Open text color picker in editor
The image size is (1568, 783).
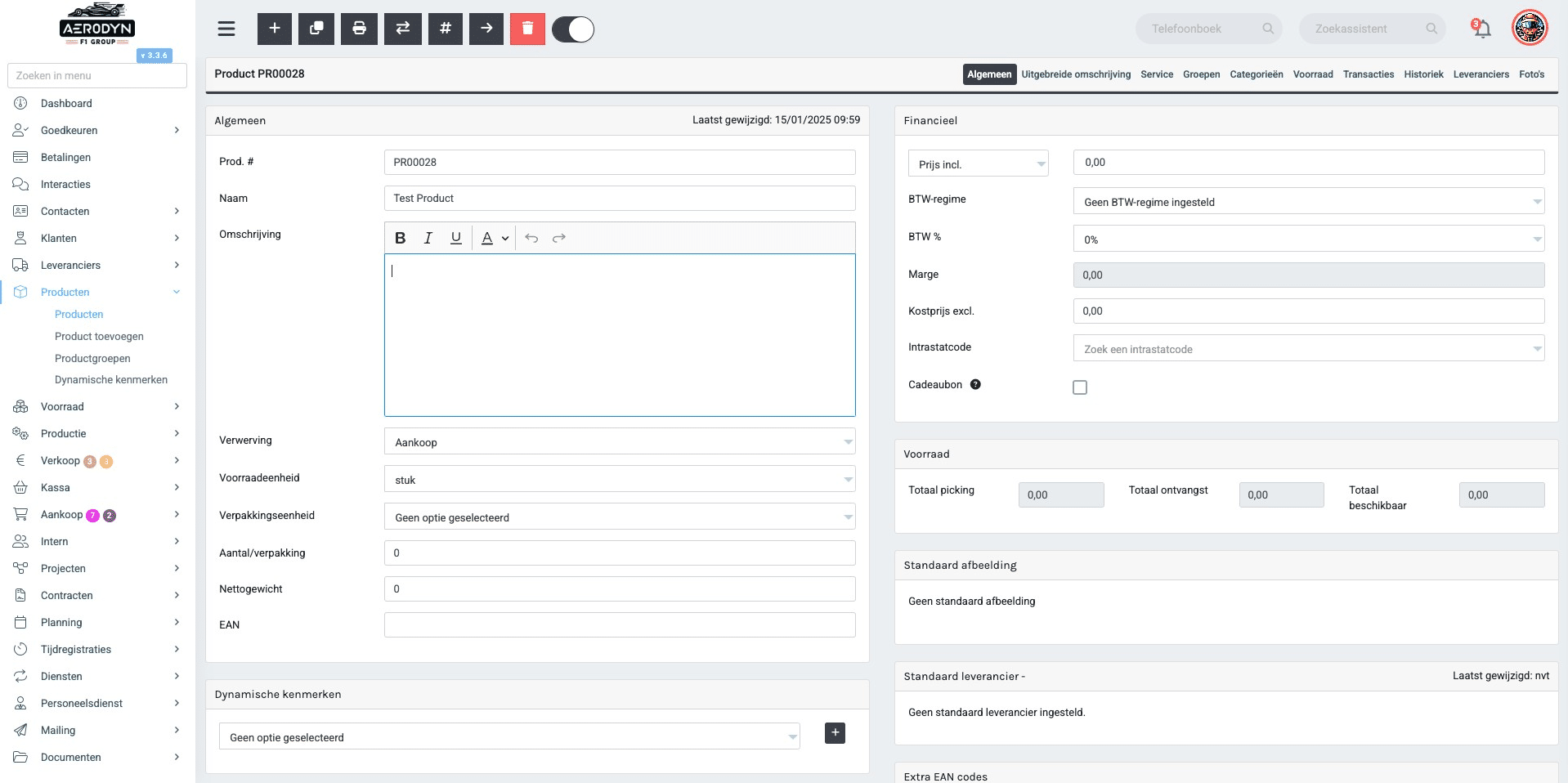point(495,238)
